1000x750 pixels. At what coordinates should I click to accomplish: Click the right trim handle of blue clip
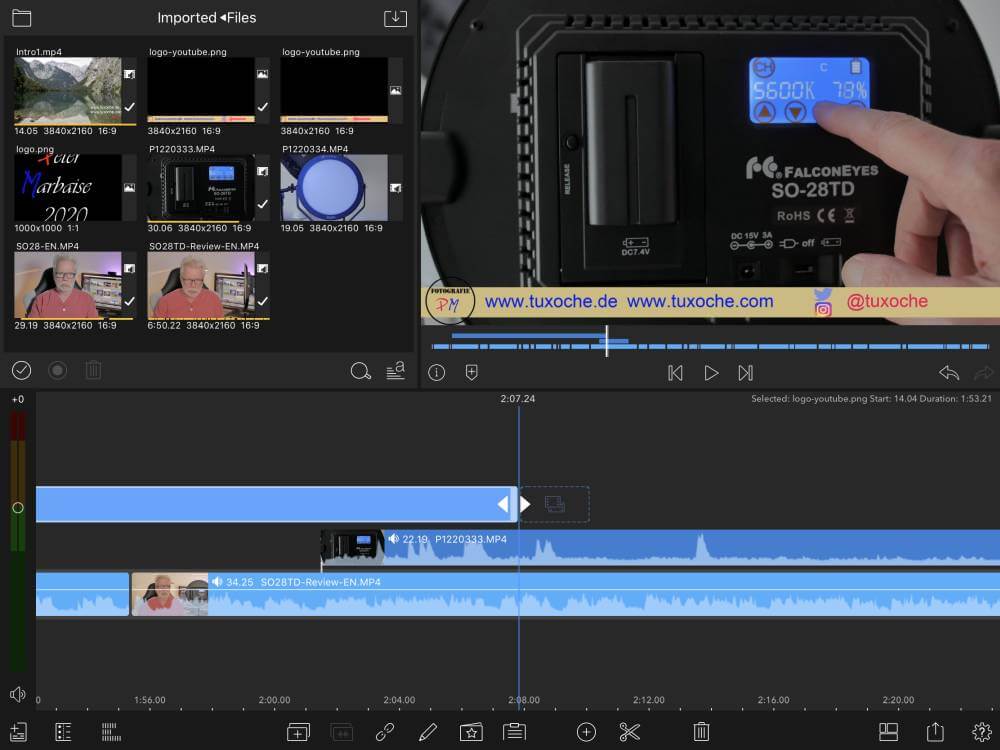click(525, 504)
